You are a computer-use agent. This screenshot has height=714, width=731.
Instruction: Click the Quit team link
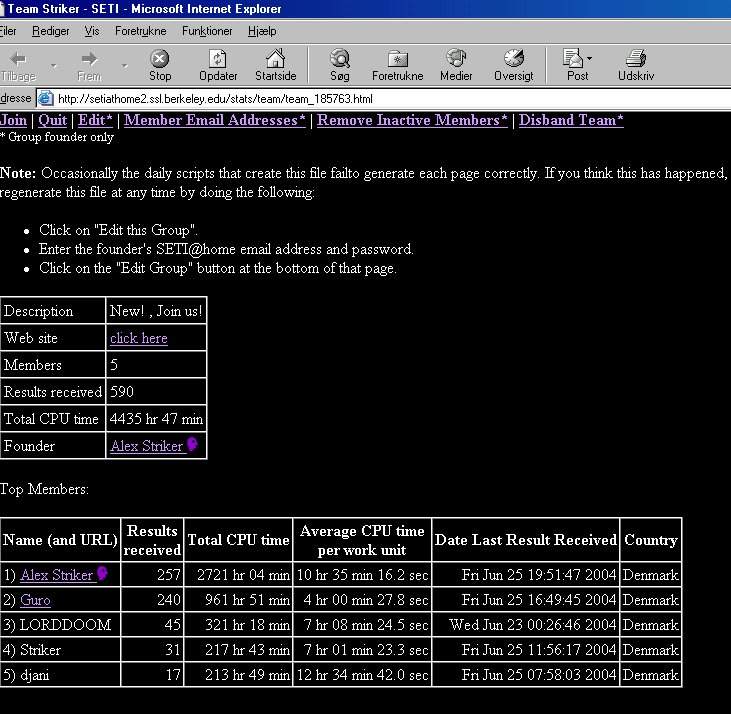52,120
